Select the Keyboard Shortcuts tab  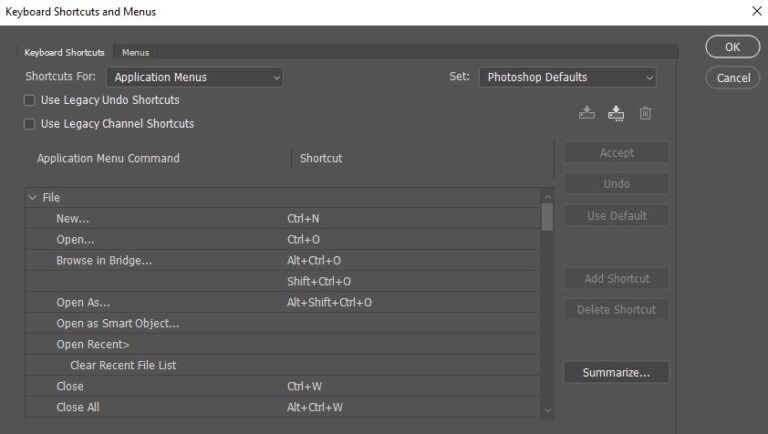64,52
